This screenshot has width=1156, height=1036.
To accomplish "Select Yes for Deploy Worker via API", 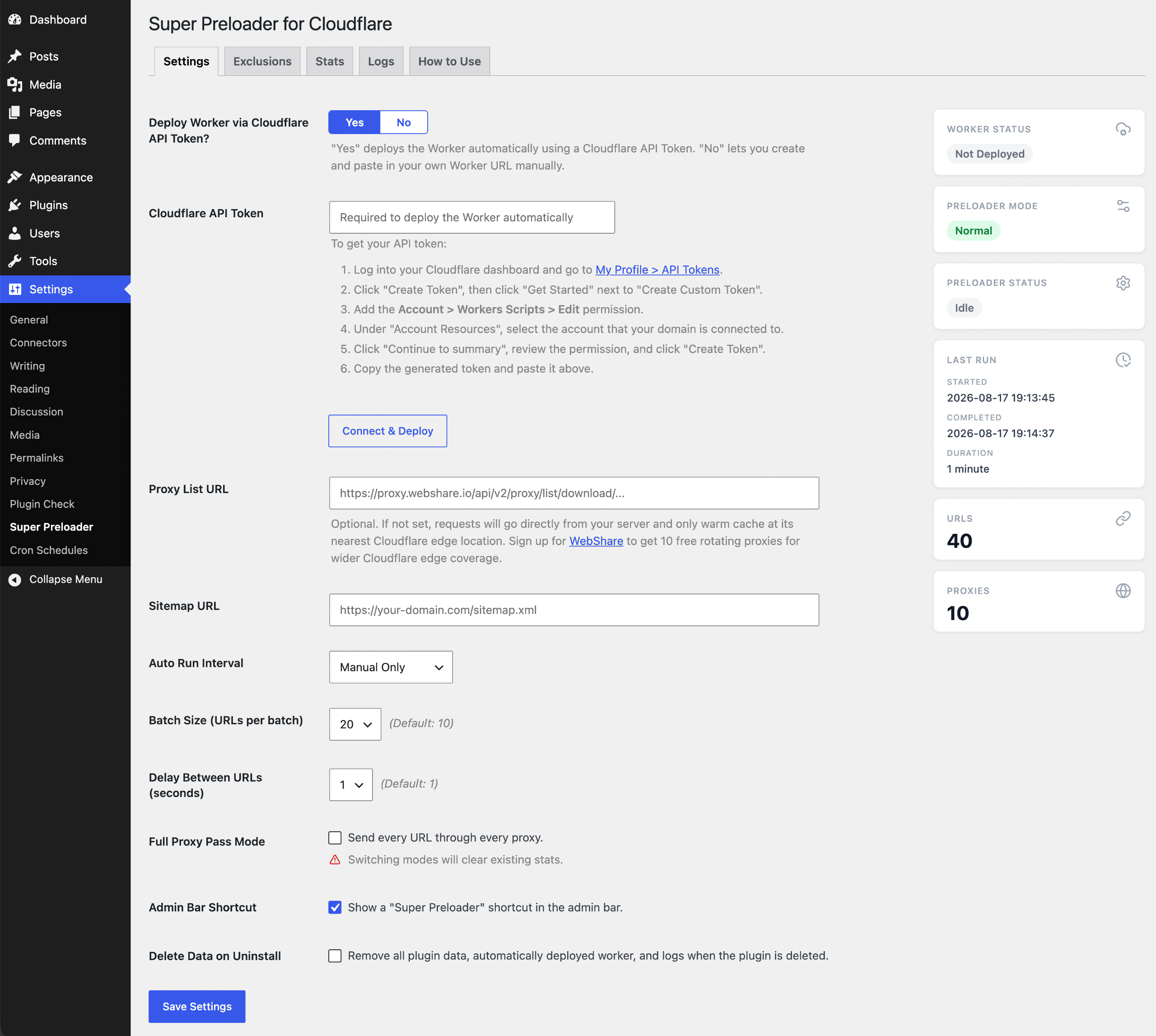I will 354,122.
